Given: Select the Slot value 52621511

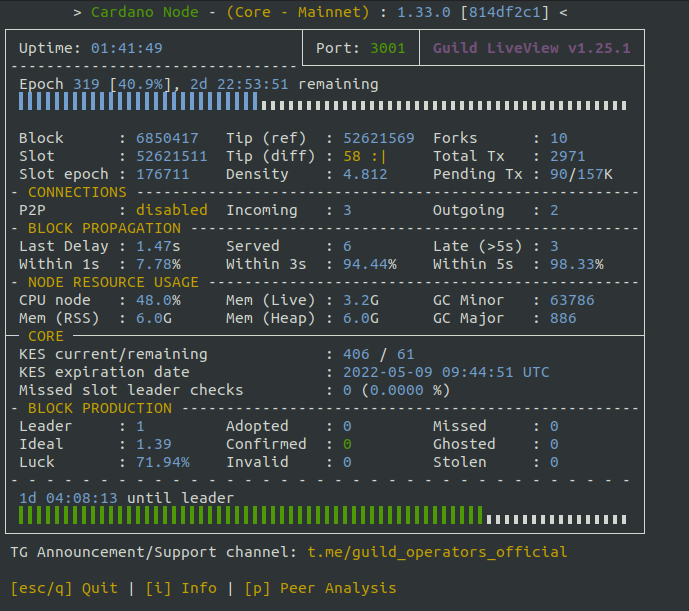Looking at the screenshot, I should [171, 156].
